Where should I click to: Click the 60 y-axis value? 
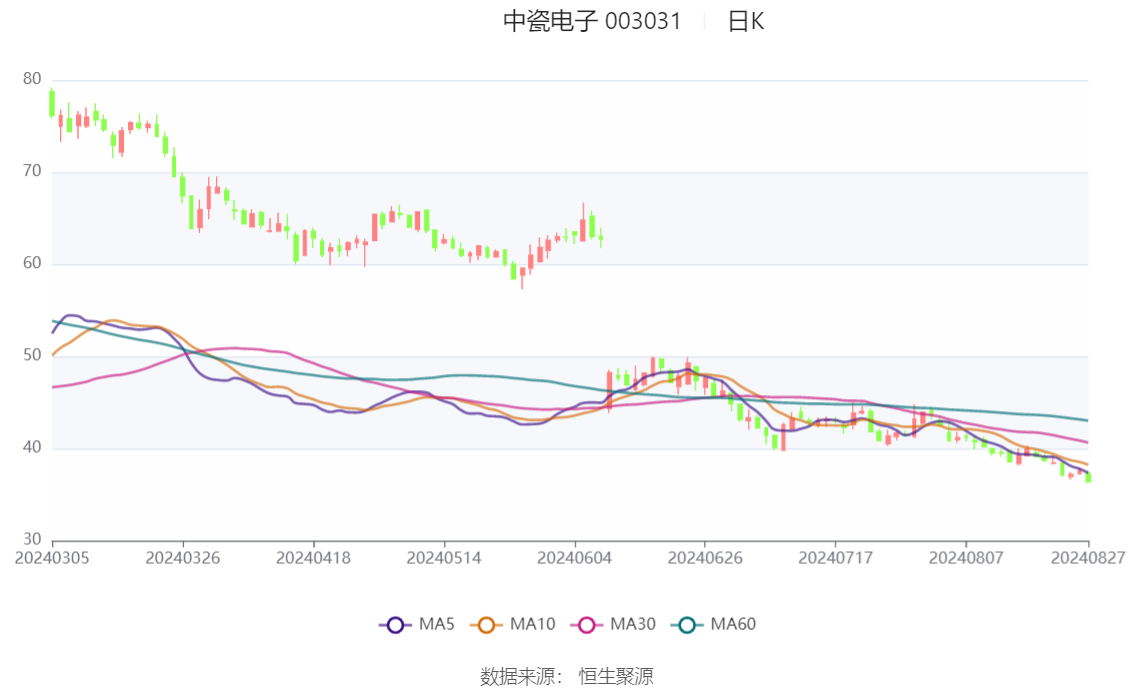(x=32, y=263)
